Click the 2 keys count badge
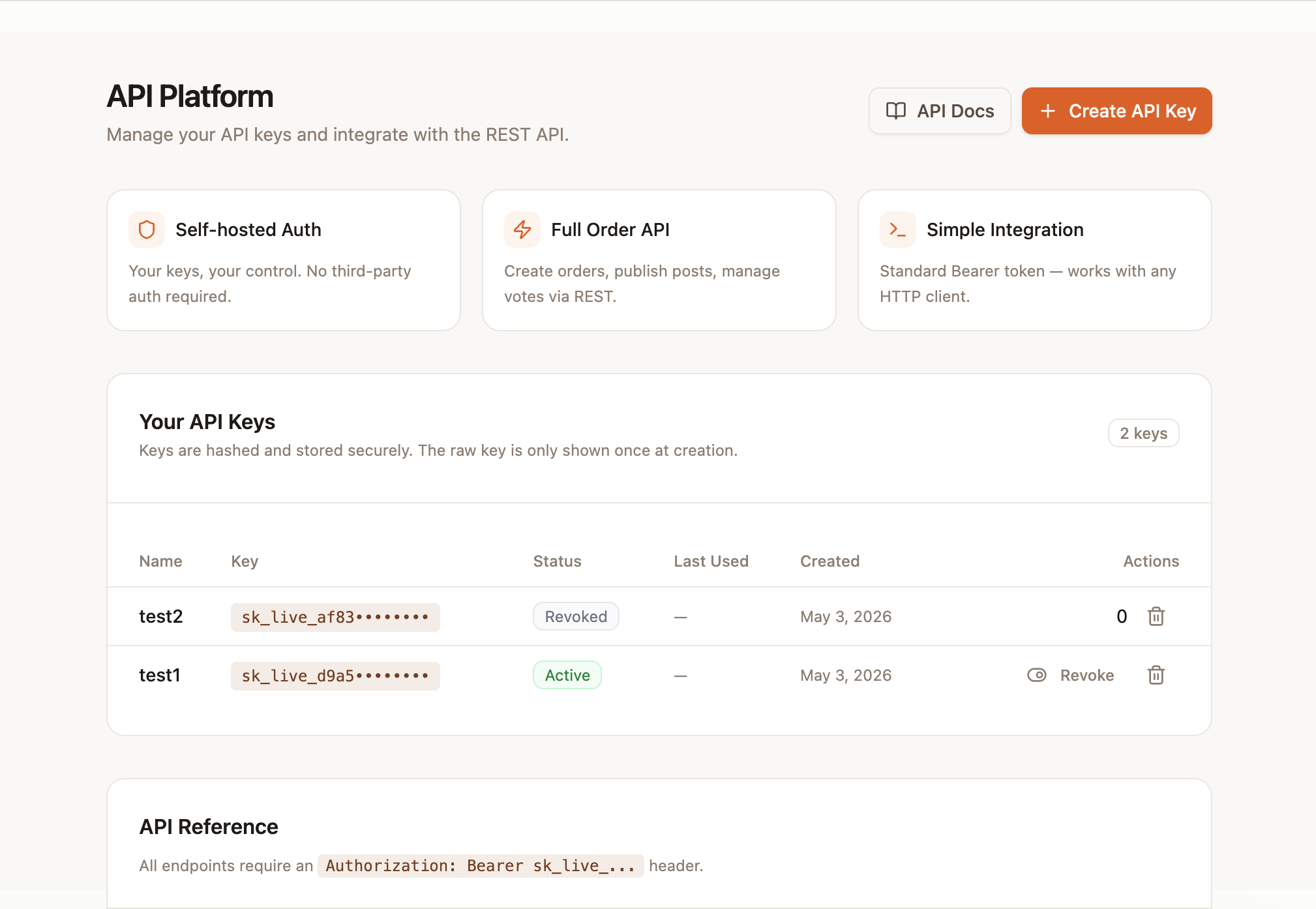The height and width of the screenshot is (909, 1316). click(1144, 433)
